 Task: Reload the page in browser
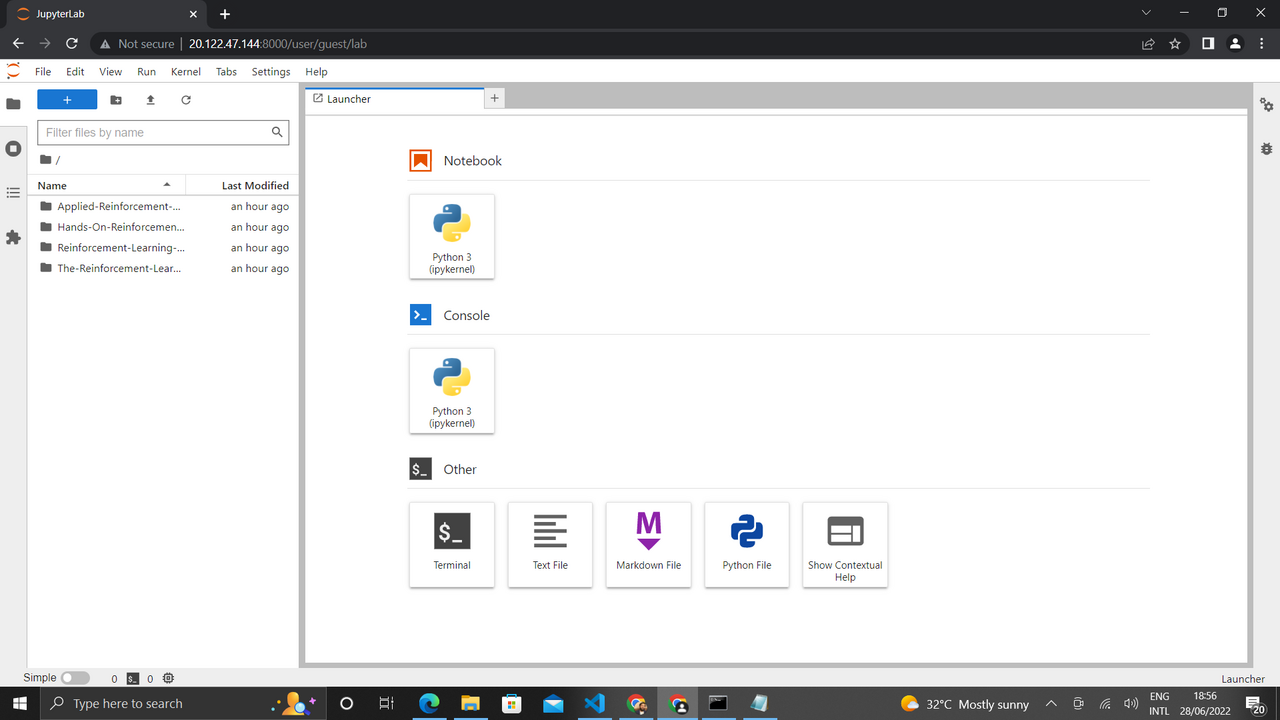(72, 44)
